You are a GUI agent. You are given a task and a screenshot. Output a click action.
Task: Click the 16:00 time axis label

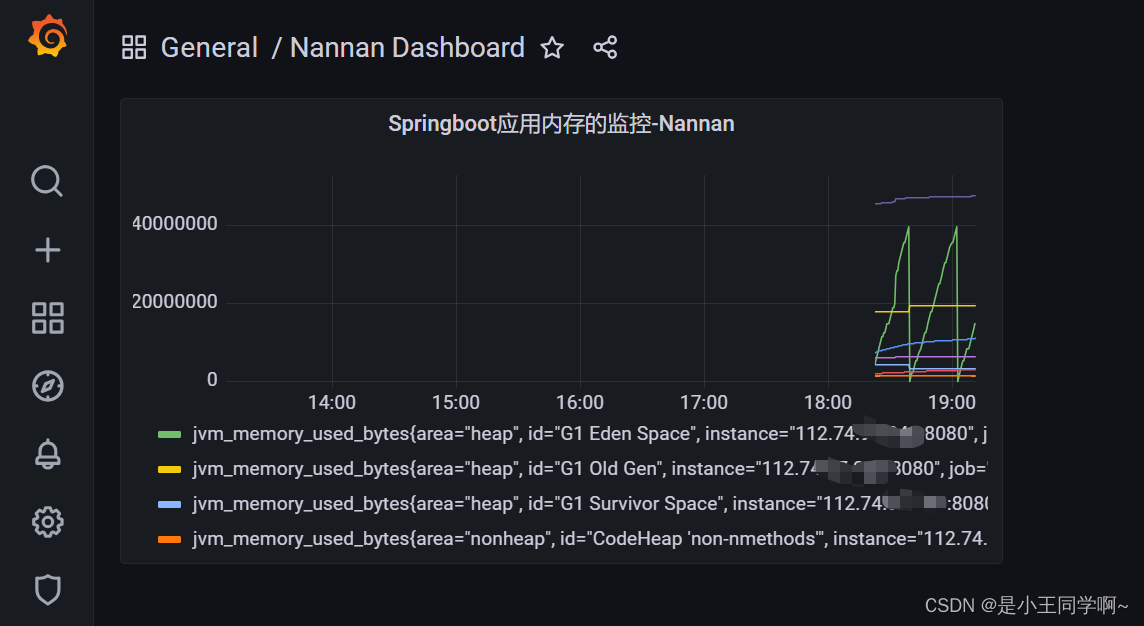pos(580,403)
